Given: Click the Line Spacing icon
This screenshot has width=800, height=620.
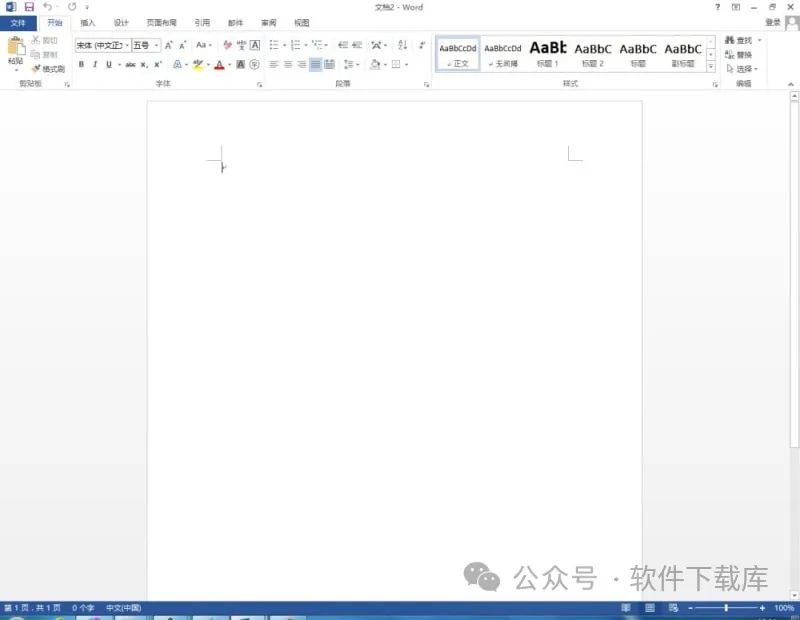Looking at the screenshot, I should click(348, 64).
